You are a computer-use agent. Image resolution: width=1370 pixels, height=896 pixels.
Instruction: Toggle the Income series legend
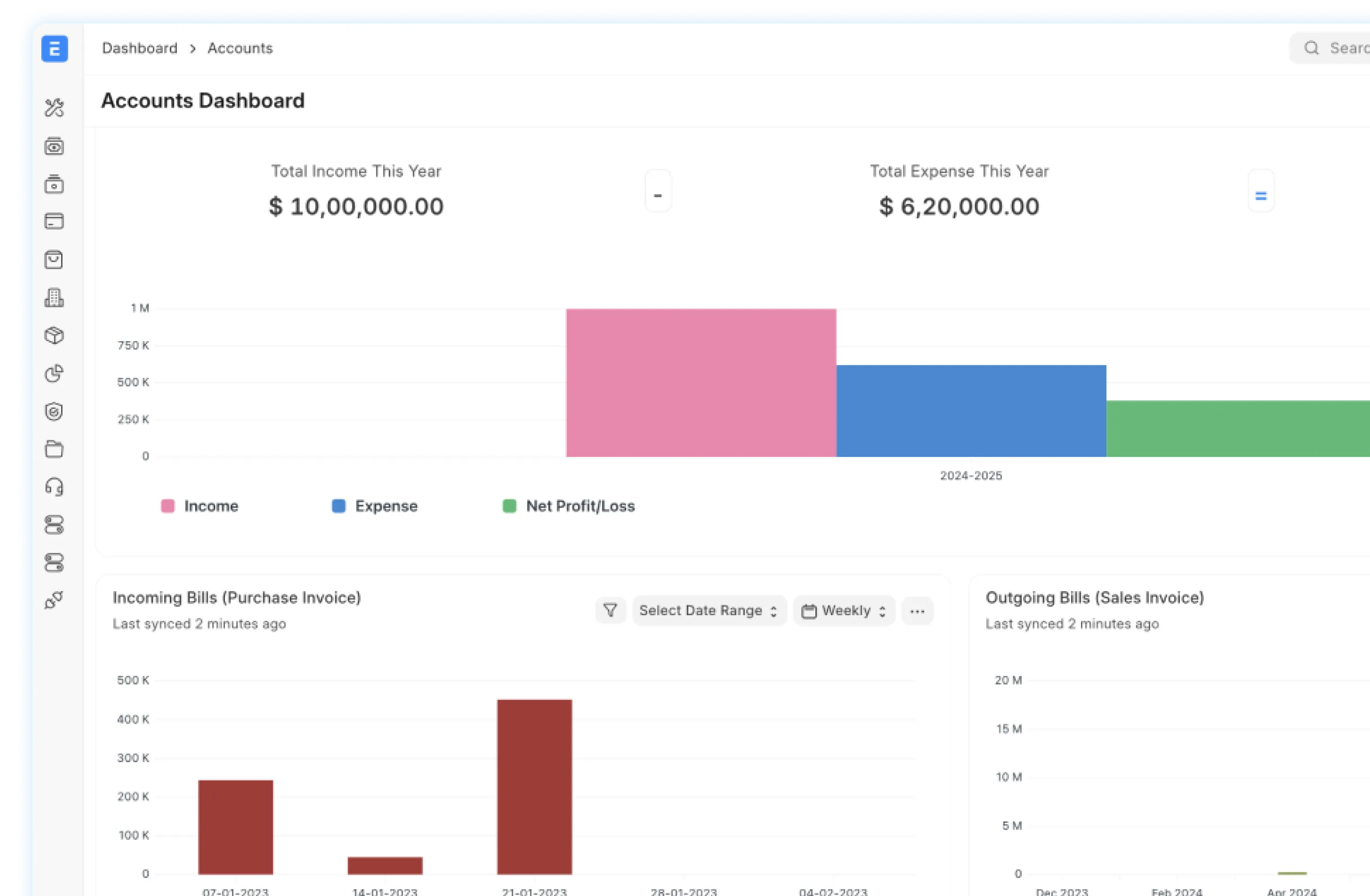coord(200,506)
